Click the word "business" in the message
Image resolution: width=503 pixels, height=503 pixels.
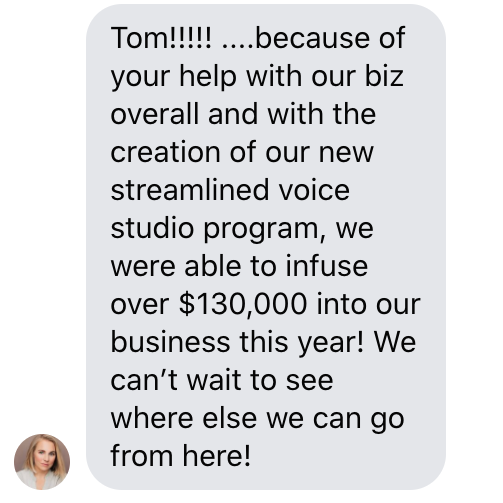point(170,342)
